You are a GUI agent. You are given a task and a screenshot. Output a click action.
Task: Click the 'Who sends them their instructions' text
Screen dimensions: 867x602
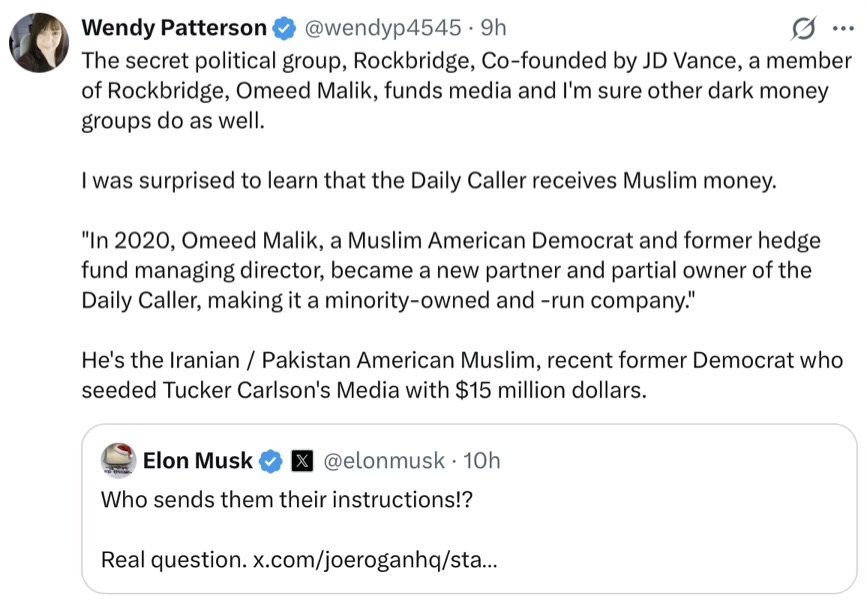[286, 499]
